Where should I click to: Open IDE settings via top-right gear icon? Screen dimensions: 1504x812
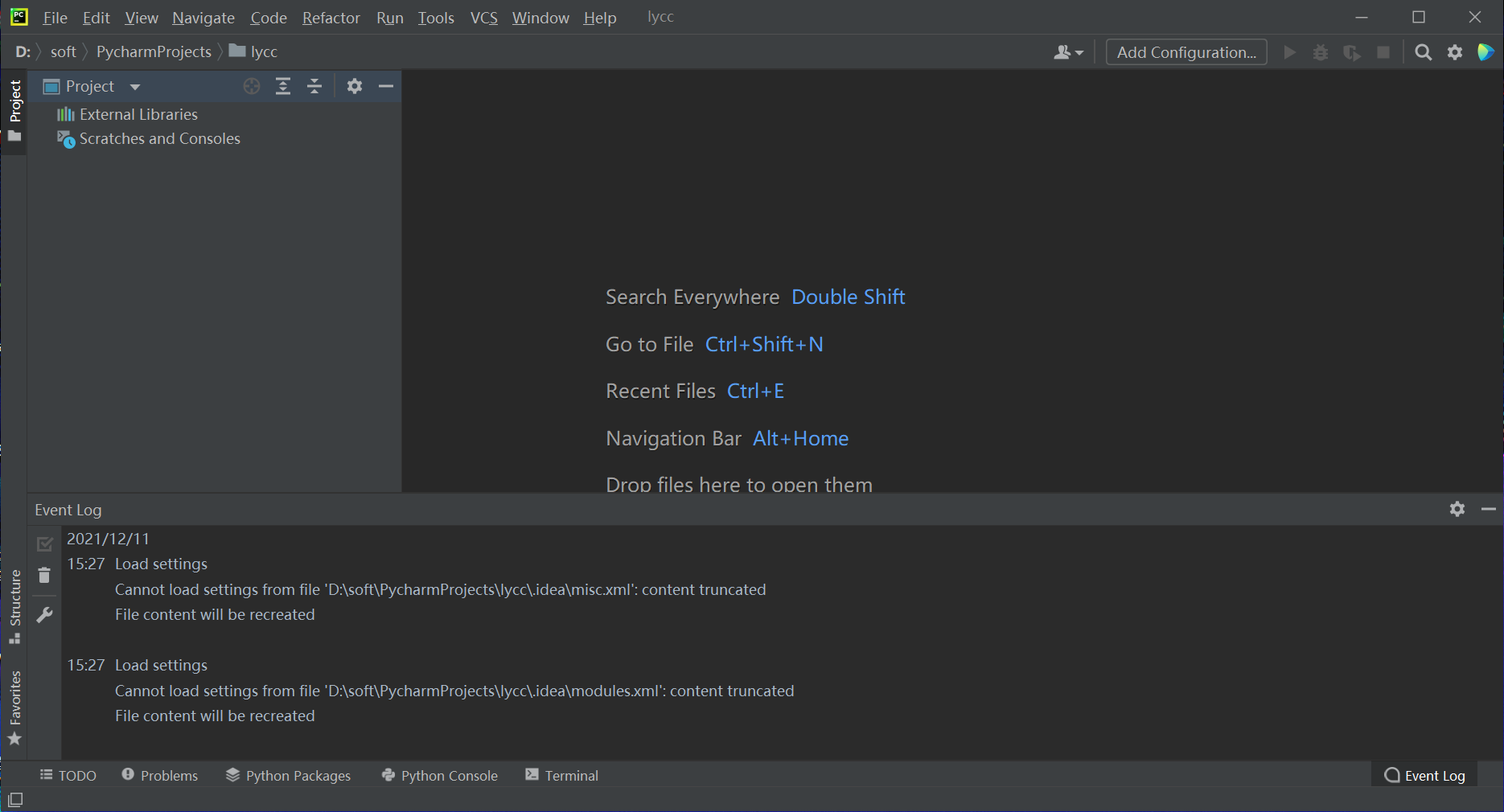pos(1454,51)
